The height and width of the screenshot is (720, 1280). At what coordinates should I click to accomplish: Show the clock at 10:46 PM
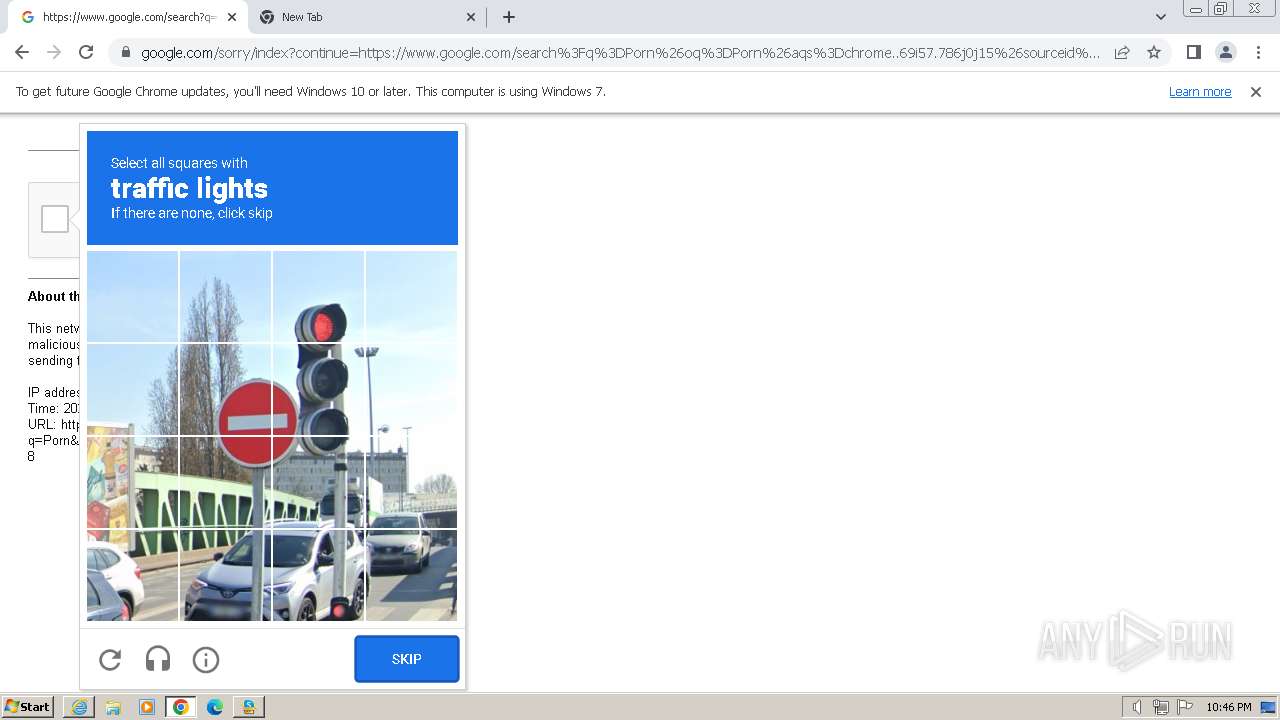(x=1228, y=707)
